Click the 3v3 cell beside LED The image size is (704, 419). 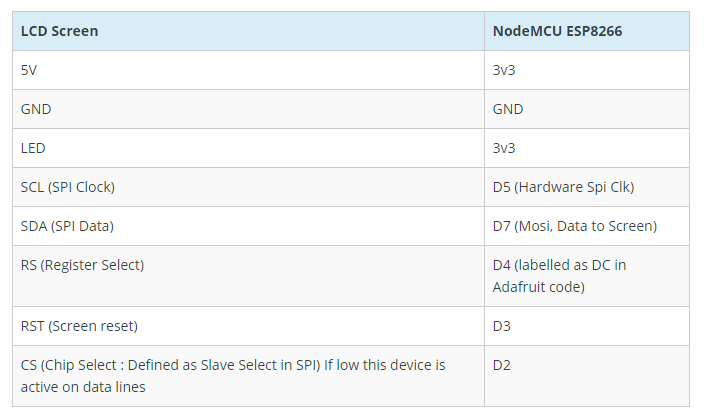pyautogui.click(x=587, y=148)
